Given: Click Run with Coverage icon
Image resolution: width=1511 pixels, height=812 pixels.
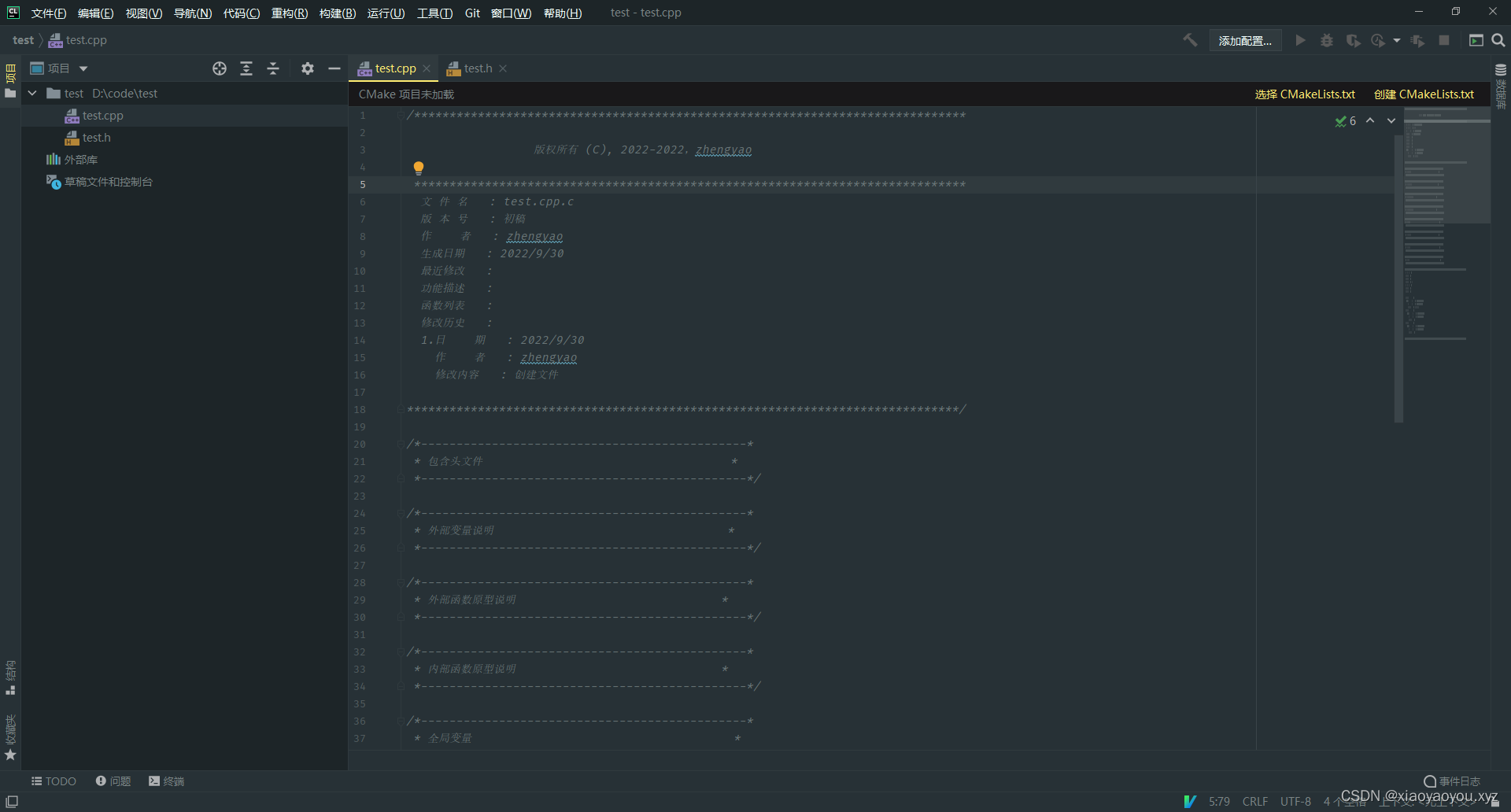Looking at the screenshot, I should click(x=1353, y=40).
